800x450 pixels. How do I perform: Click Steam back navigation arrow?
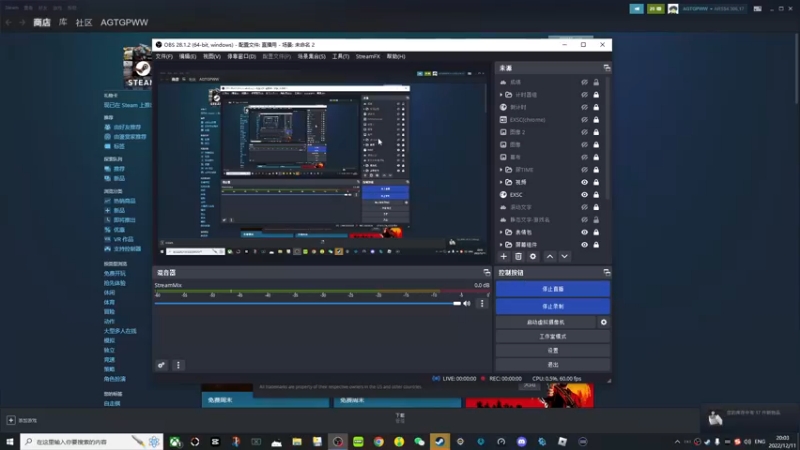9,22
